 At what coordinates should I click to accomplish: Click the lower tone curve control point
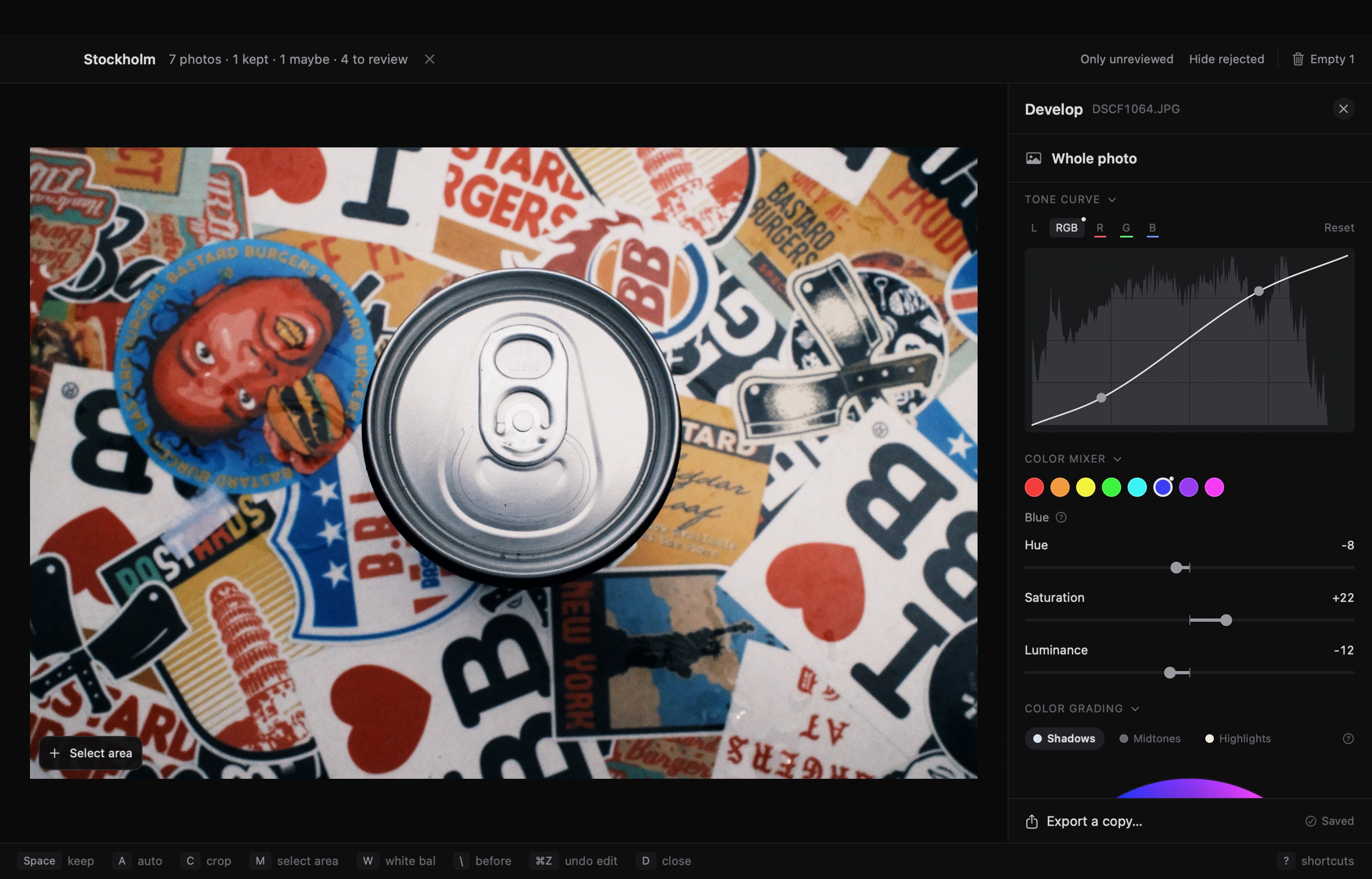point(1101,398)
